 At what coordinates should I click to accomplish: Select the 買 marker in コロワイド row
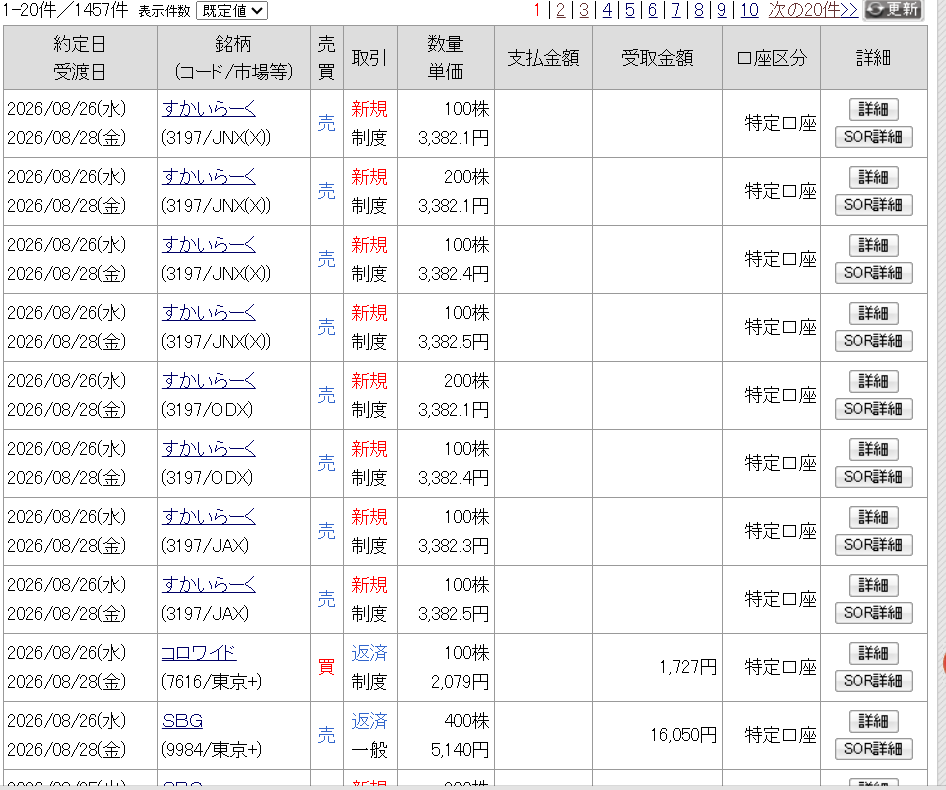point(326,667)
